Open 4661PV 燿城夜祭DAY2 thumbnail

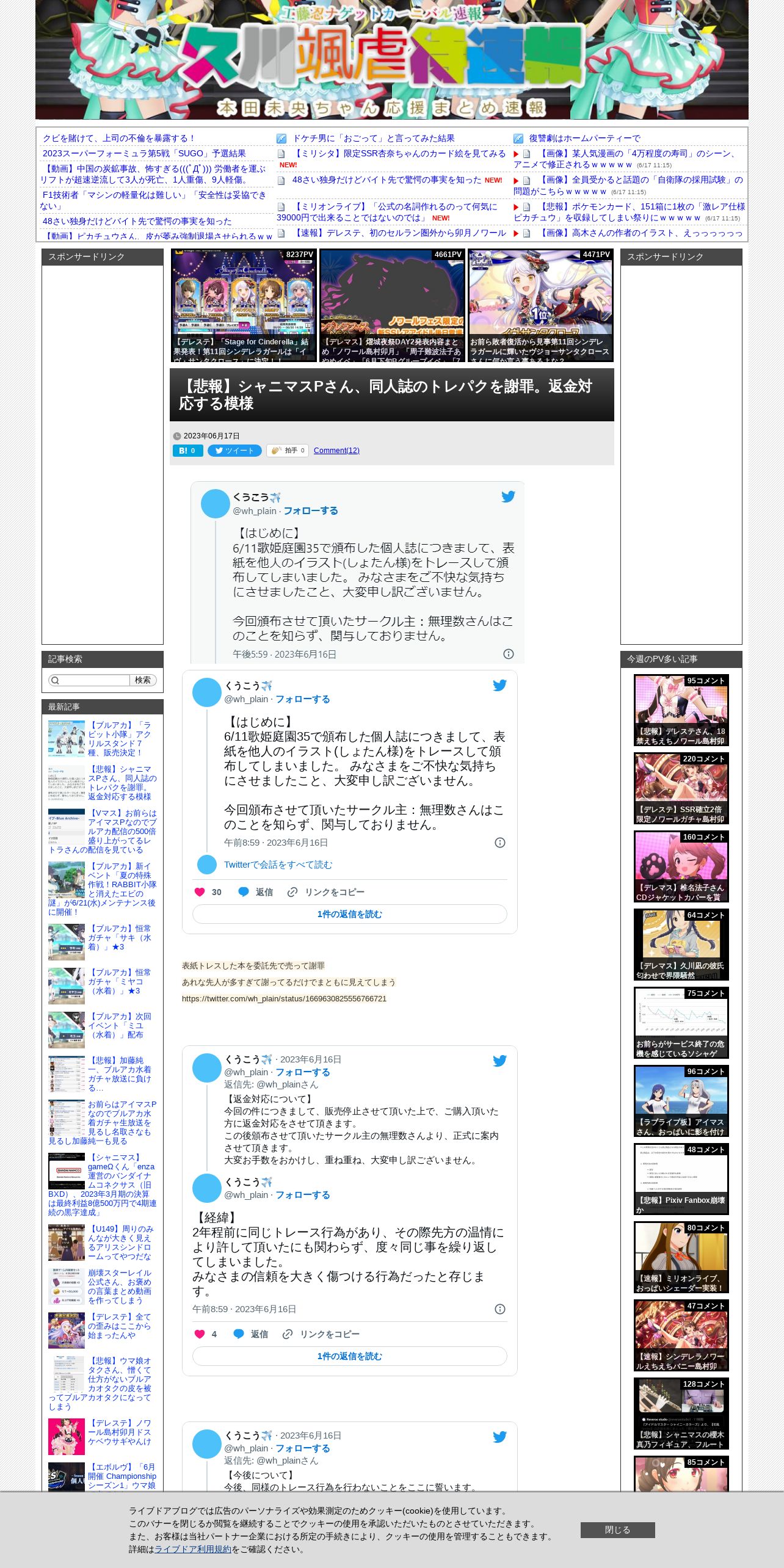(392, 305)
